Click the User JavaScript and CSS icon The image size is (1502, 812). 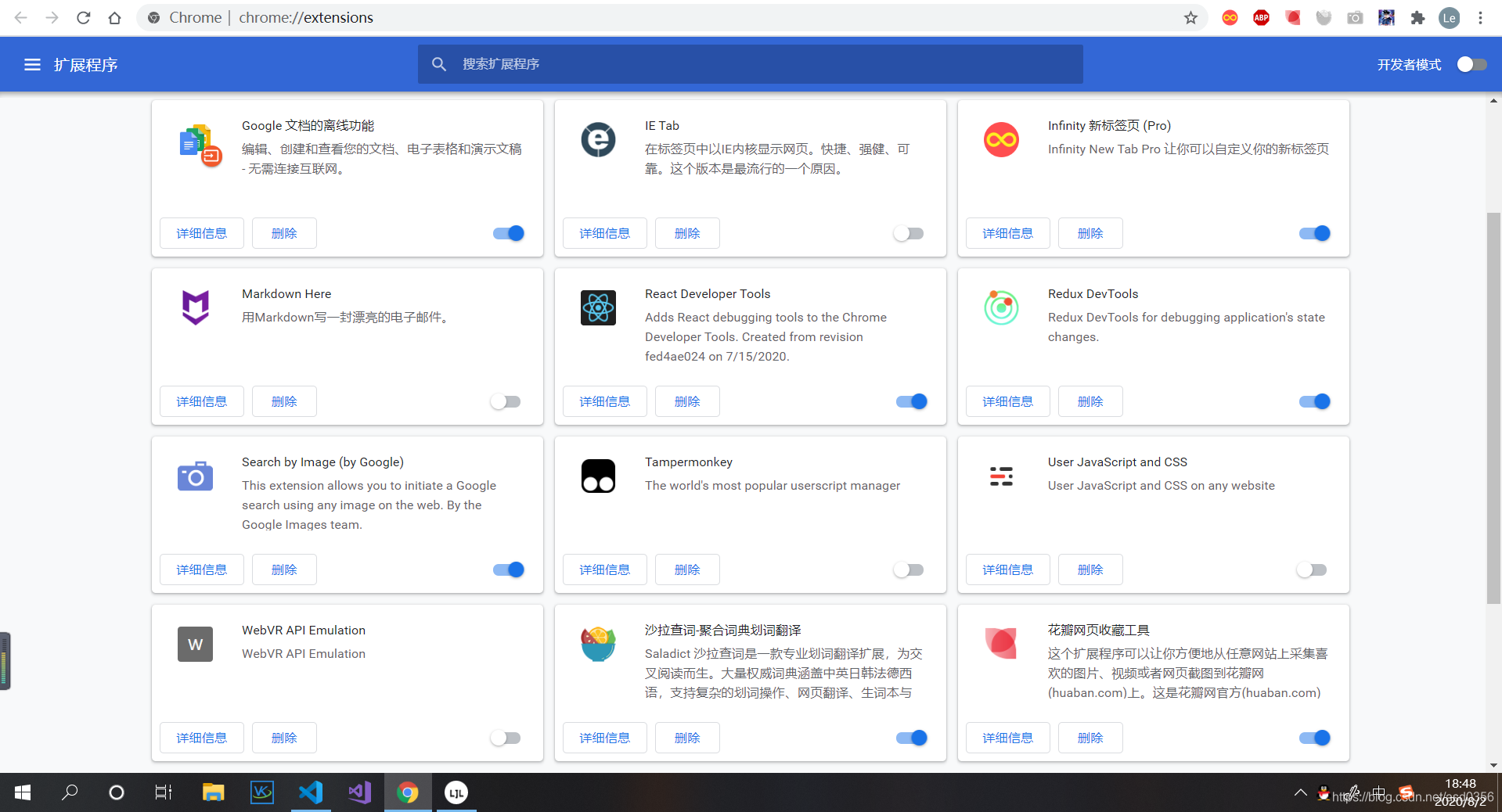[1001, 476]
